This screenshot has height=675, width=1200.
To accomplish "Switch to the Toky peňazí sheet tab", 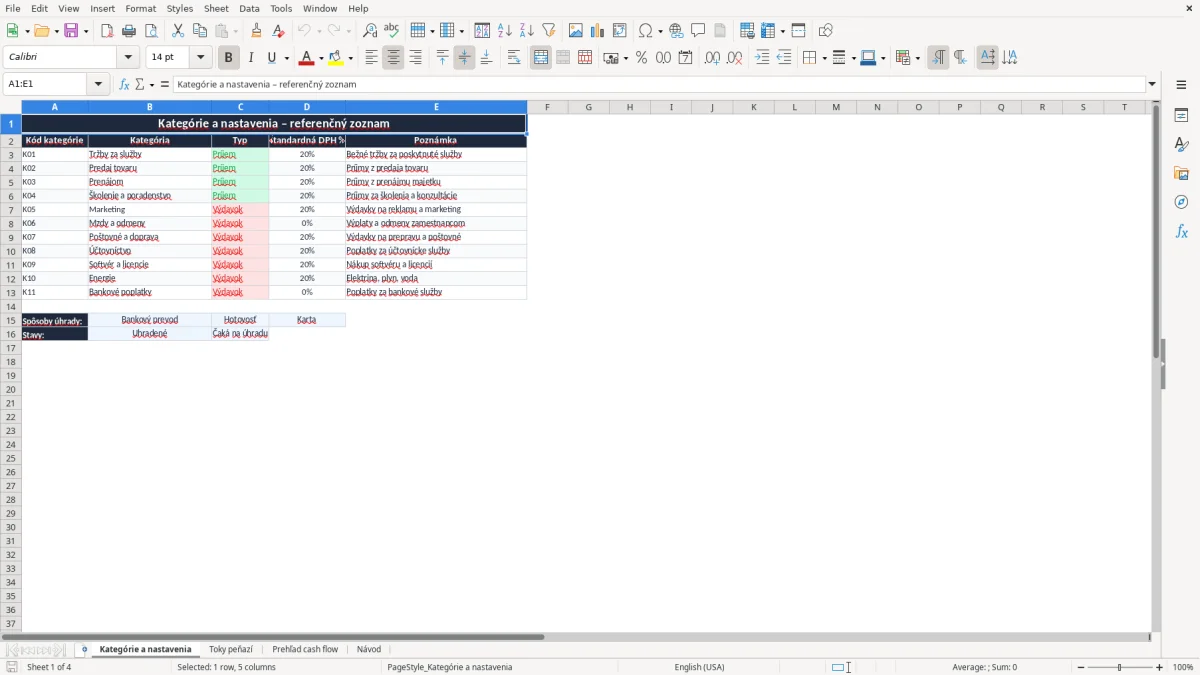I will pos(231,650).
